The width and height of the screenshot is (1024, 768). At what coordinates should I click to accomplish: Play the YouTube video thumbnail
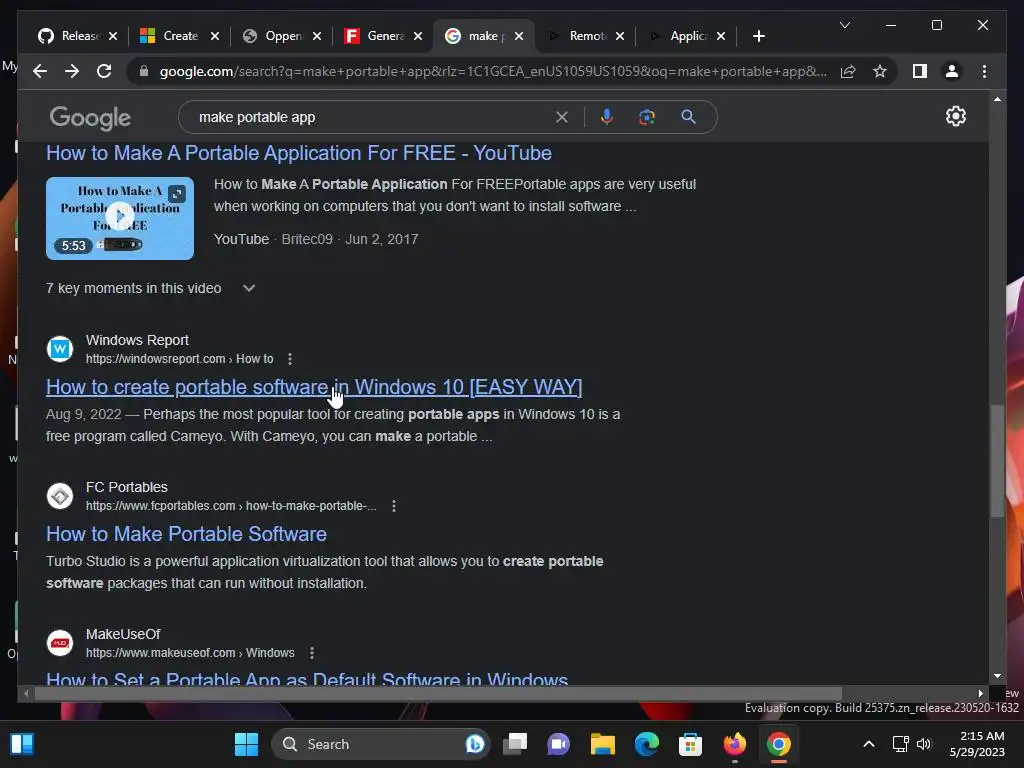click(x=120, y=217)
